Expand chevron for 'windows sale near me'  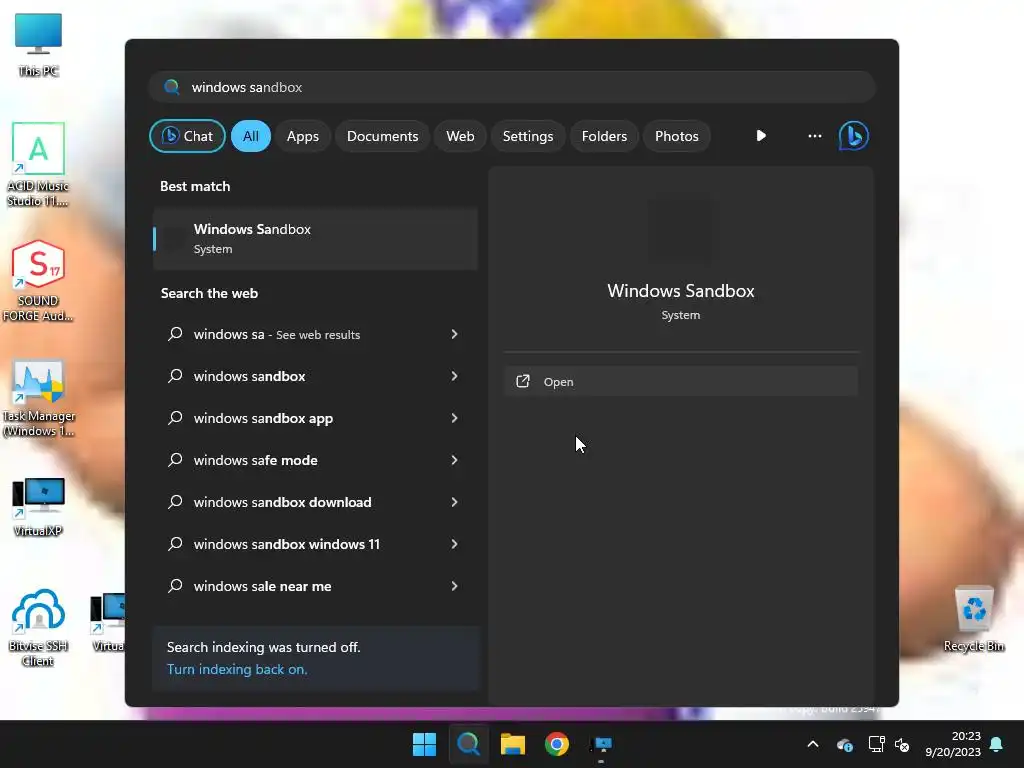pyautogui.click(x=455, y=586)
